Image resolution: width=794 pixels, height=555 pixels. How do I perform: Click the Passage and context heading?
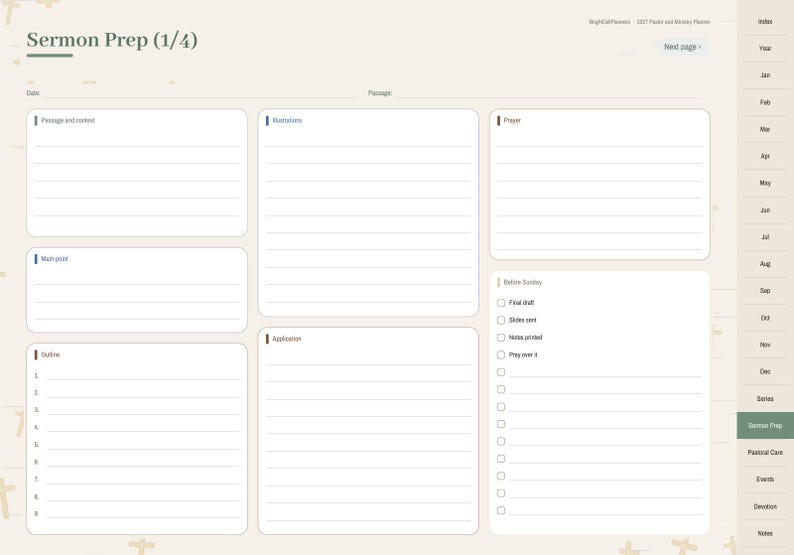click(68, 121)
